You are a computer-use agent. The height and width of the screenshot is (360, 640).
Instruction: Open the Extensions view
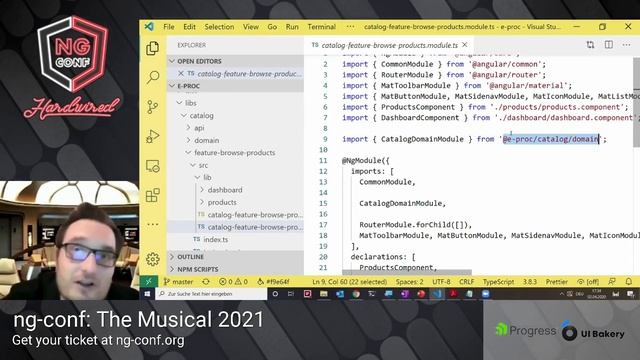click(153, 195)
